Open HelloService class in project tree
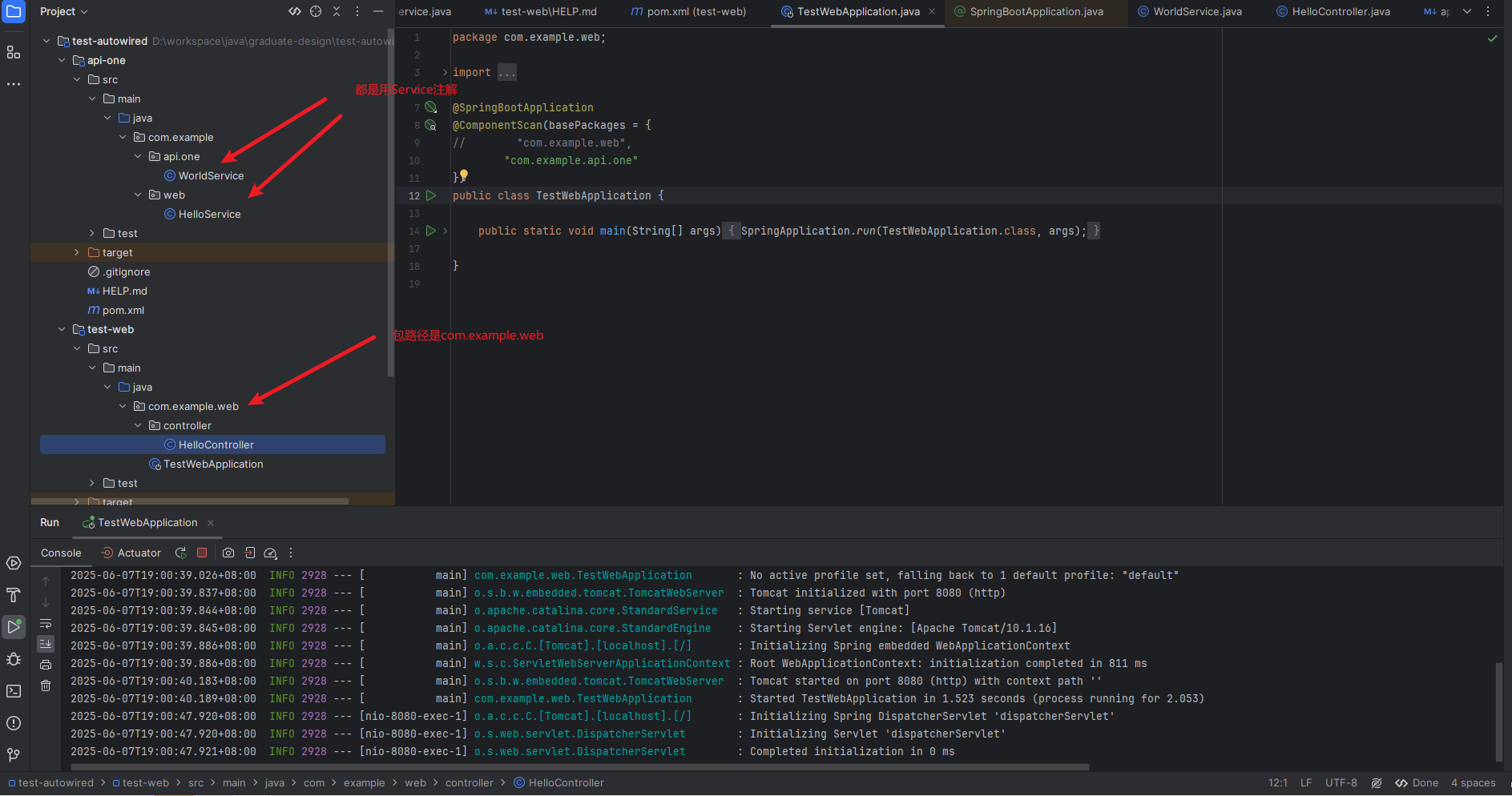1512x796 pixels. (x=202, y=214)
